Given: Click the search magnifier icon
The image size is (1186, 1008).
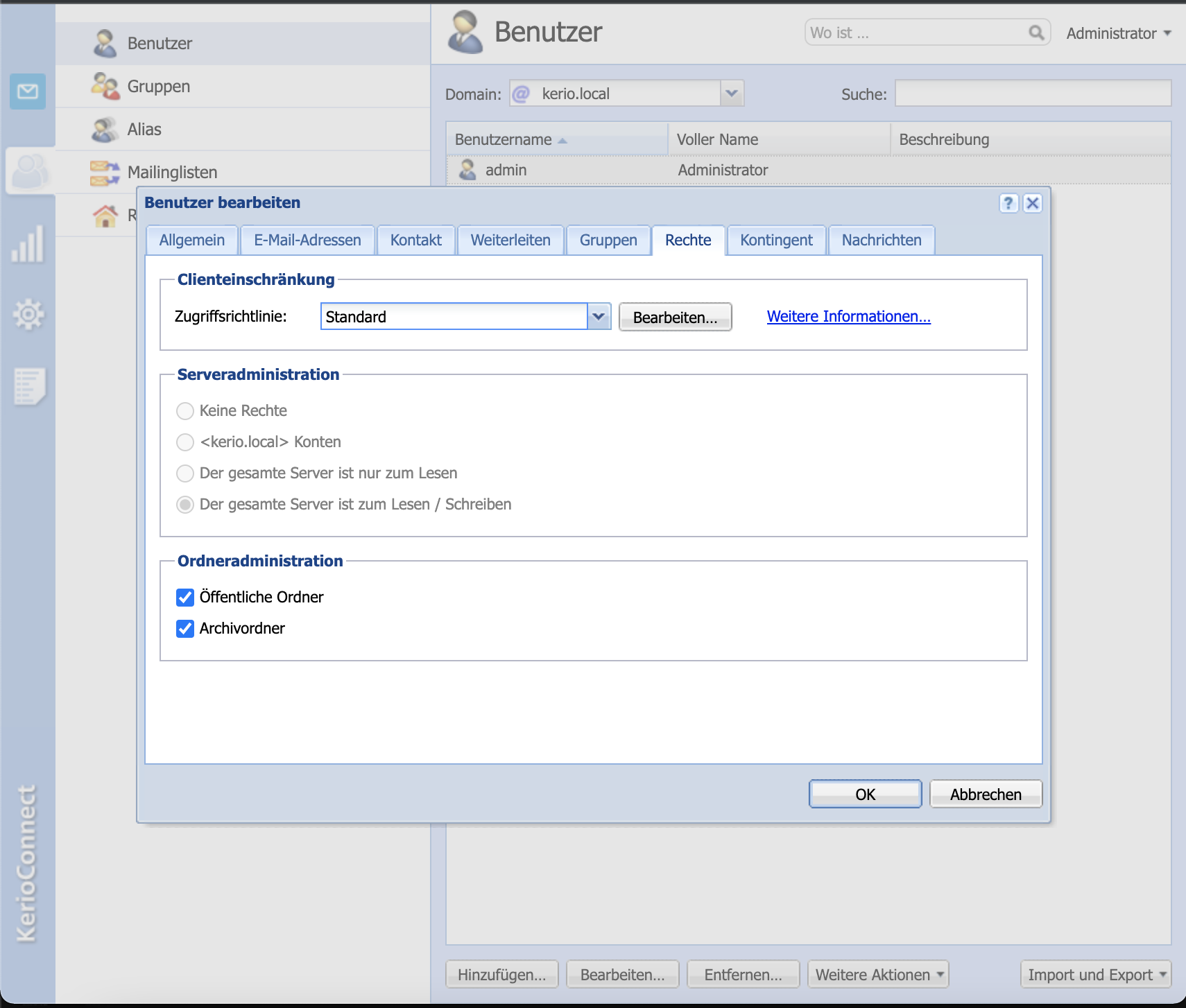Looking at the screenshot, I should point(1035,33).
